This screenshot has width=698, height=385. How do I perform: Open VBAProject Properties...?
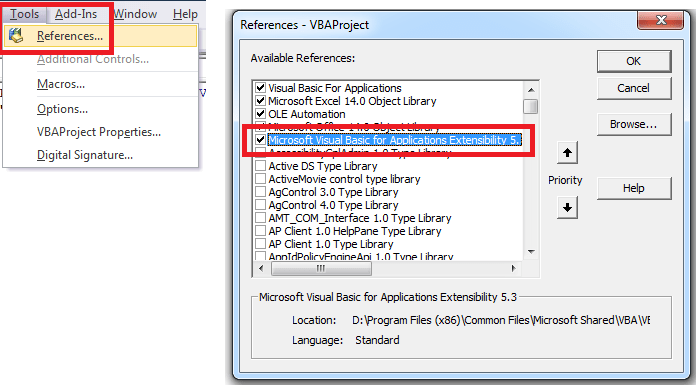click(99, 132)
